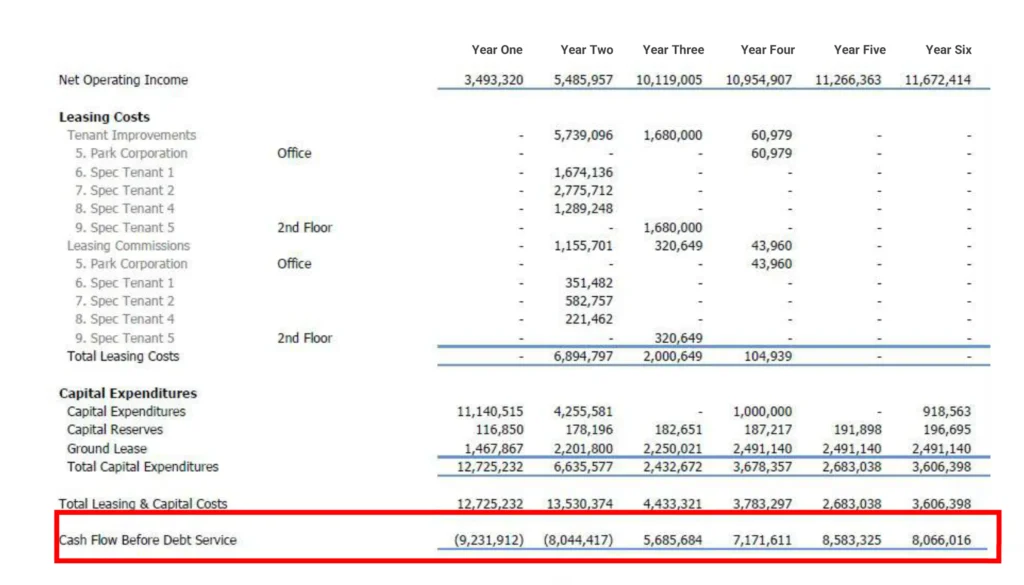The width and height of the screenshot is (1024, 585).
Task: Click the Ground Lease row label
Action: pos(107,449)
